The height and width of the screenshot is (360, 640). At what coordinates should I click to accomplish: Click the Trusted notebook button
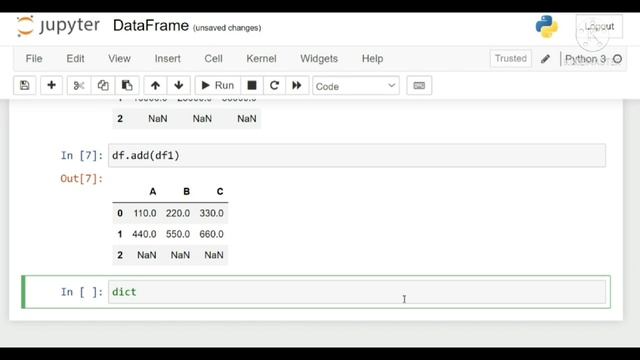click(511, 59)
